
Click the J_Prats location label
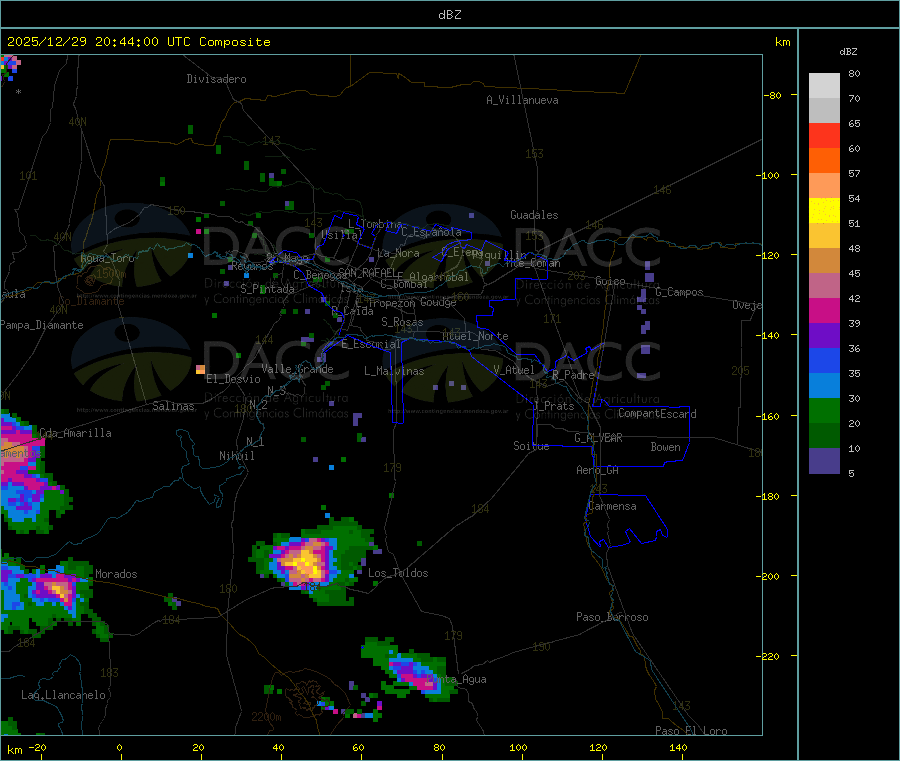554,406
